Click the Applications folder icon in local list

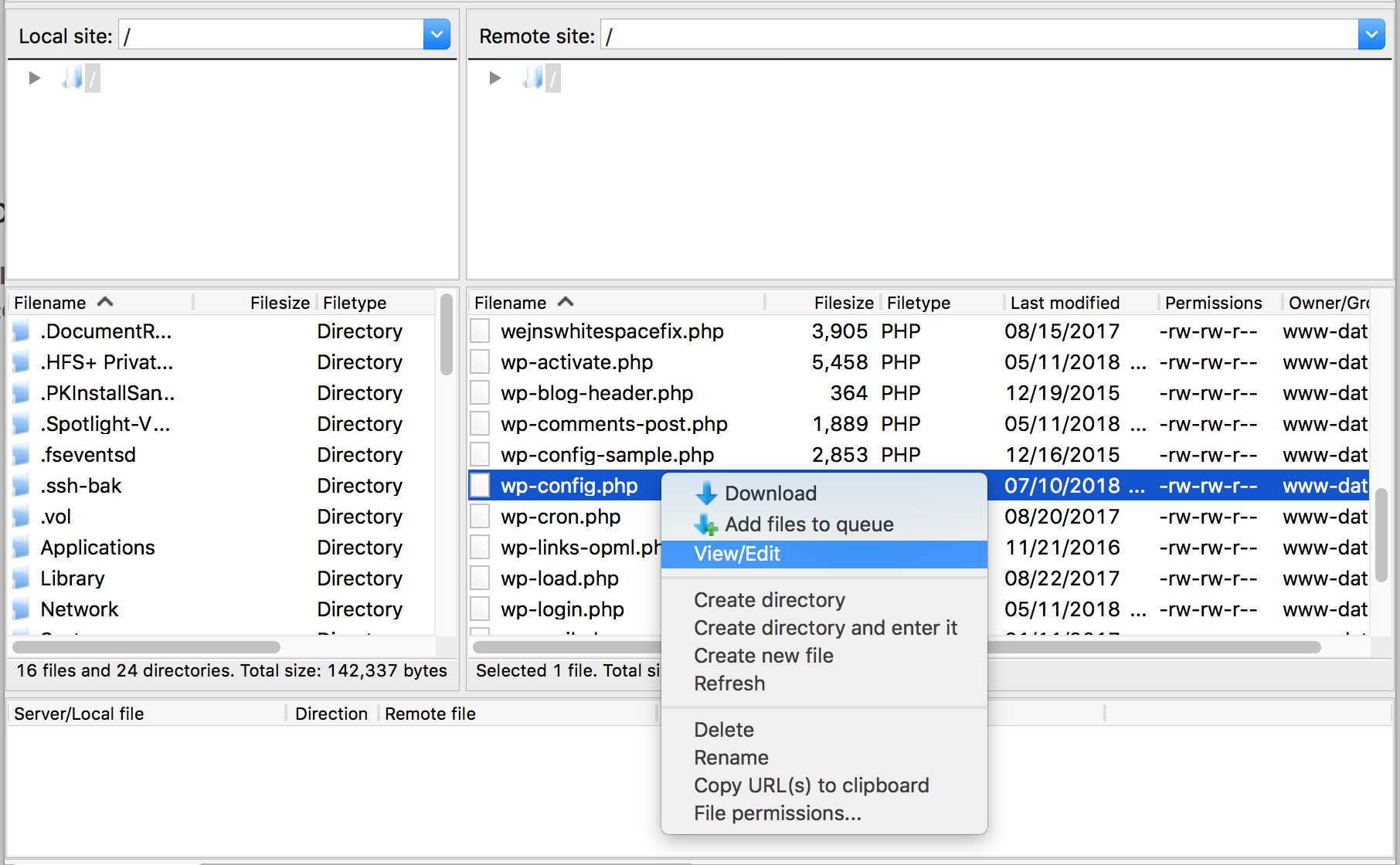click(x=22, y=548)
